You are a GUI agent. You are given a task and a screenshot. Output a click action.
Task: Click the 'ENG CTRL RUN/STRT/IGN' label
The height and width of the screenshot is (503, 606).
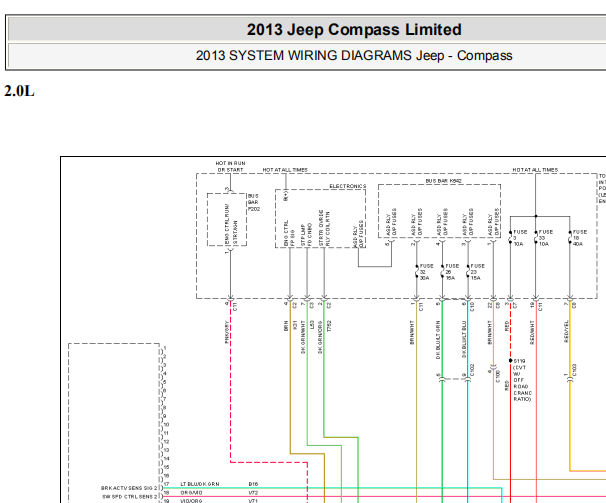[x=231, y=225]
